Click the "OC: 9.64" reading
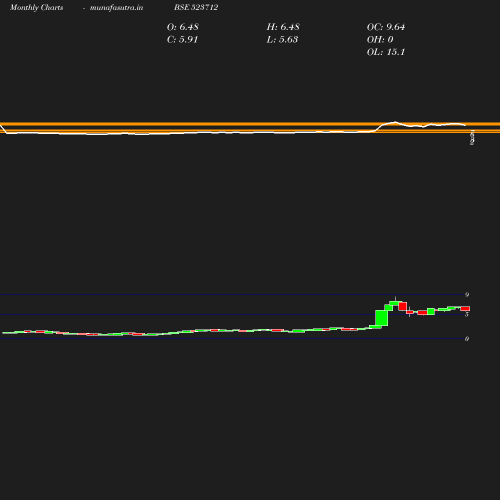 coord(386,27)
